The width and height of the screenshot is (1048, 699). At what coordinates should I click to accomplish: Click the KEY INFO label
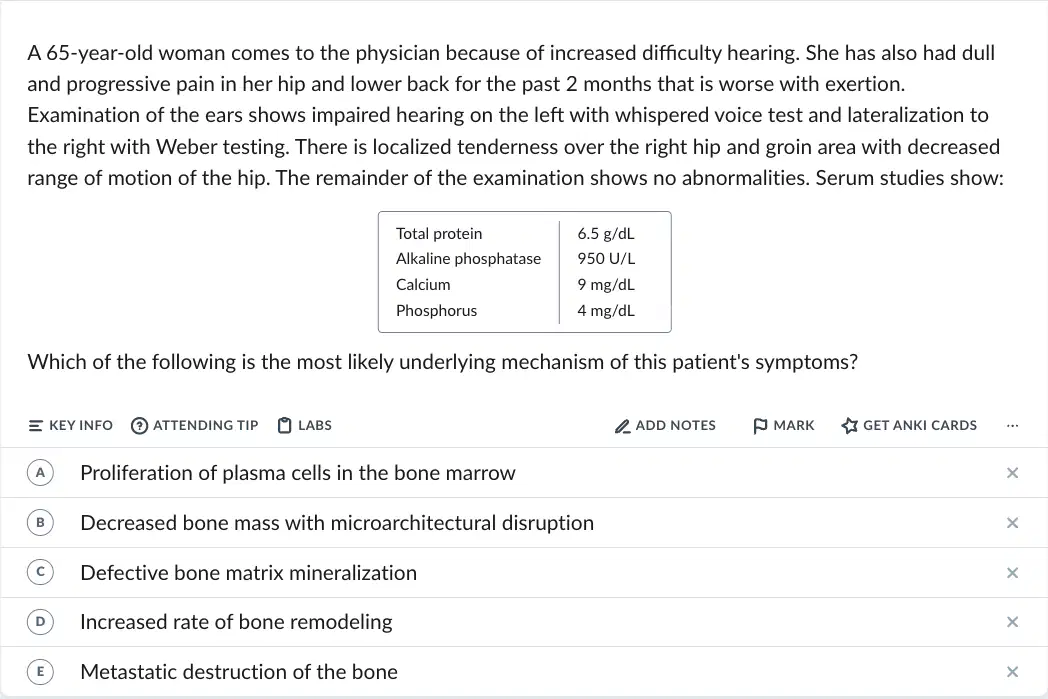click(x=81, y=426)
